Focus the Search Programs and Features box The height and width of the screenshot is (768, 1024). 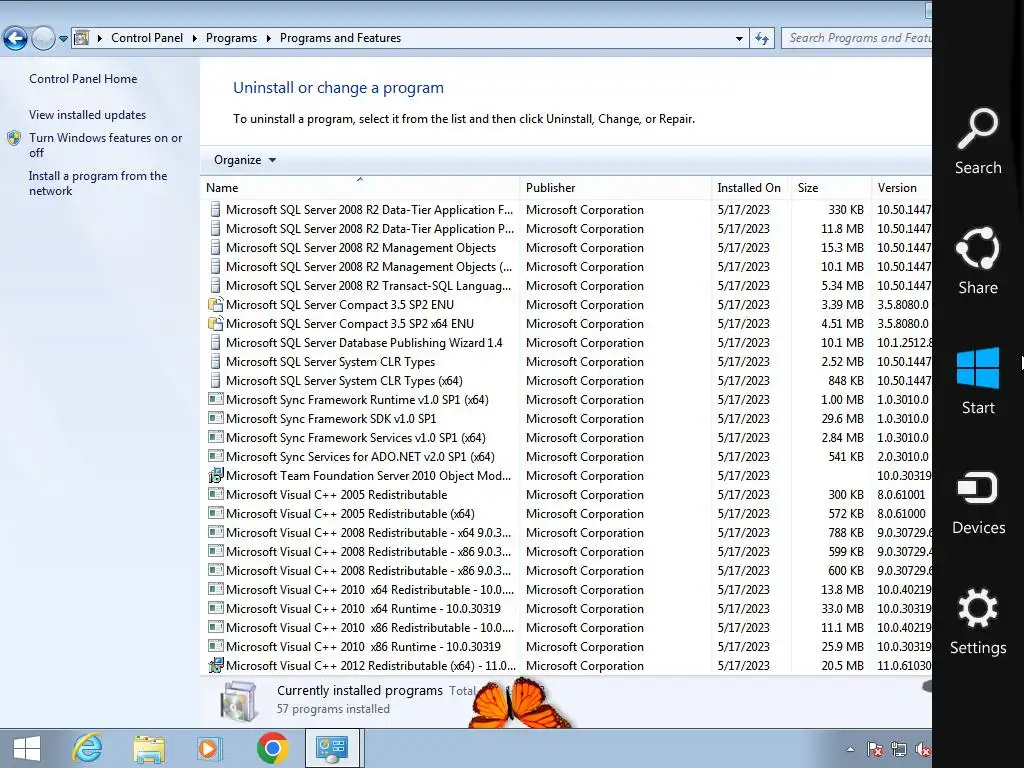click(857, 38)
